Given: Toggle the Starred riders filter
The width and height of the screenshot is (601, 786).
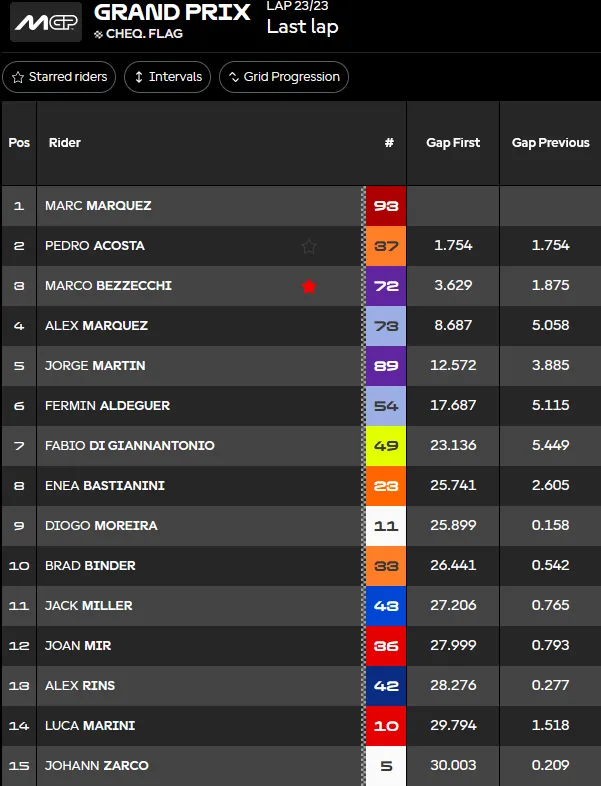Looking at the screenshot, I should [59, 77].
